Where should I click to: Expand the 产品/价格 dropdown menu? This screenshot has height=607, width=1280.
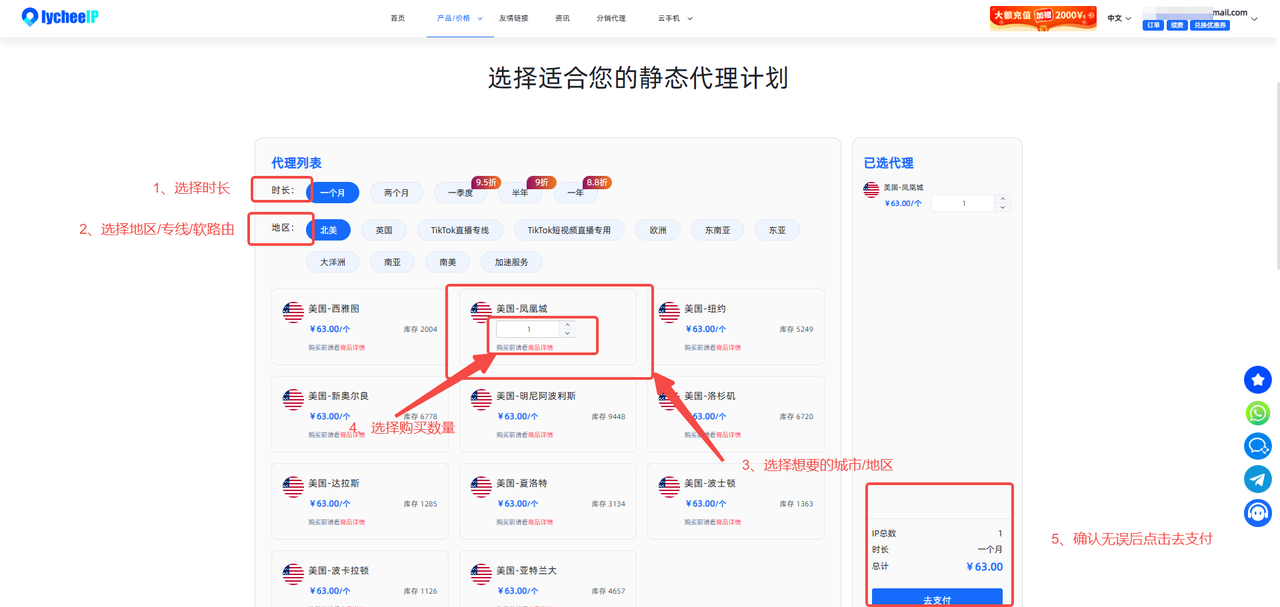[x=460, y=18]
